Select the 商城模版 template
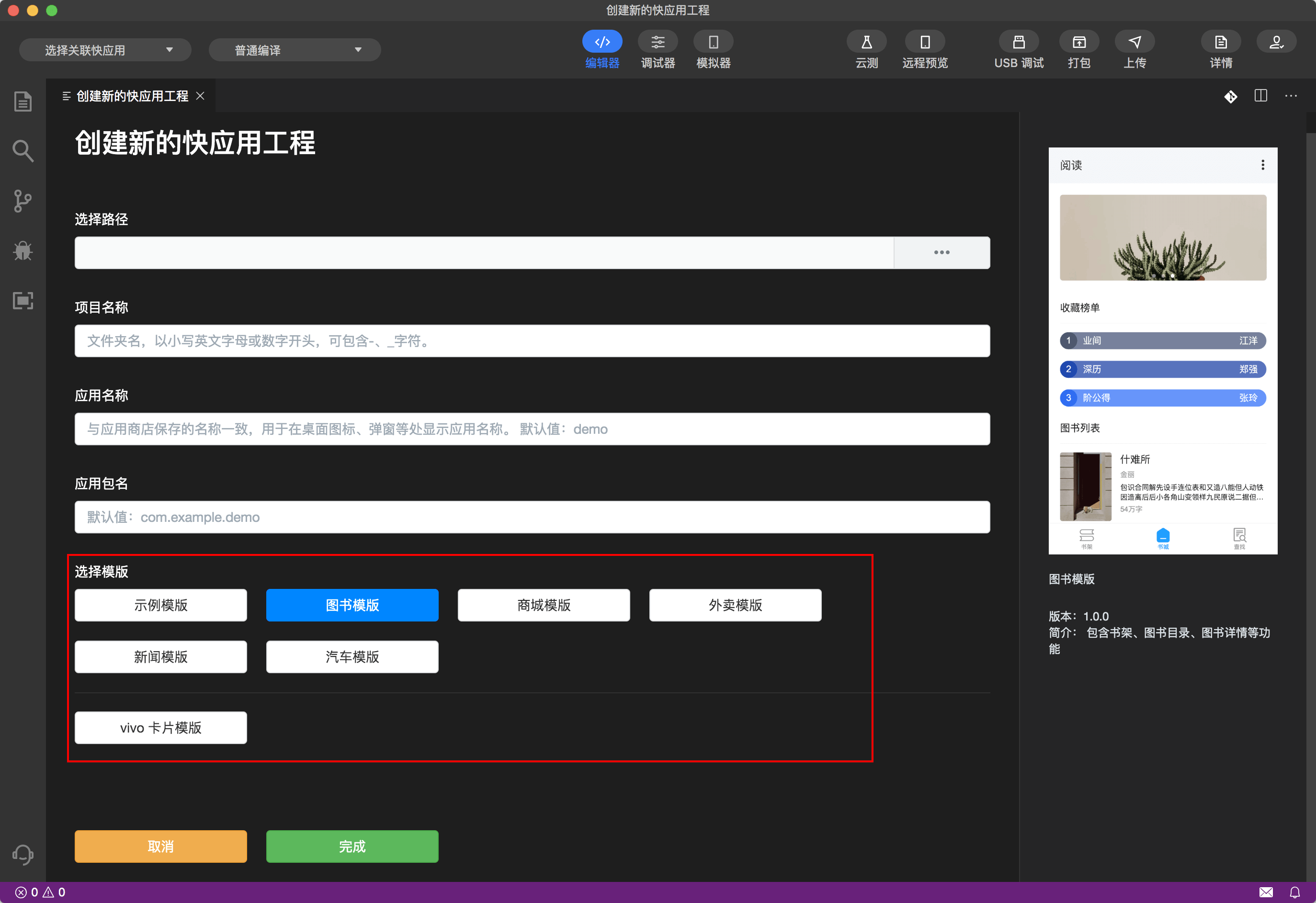 tap(544, 605)
